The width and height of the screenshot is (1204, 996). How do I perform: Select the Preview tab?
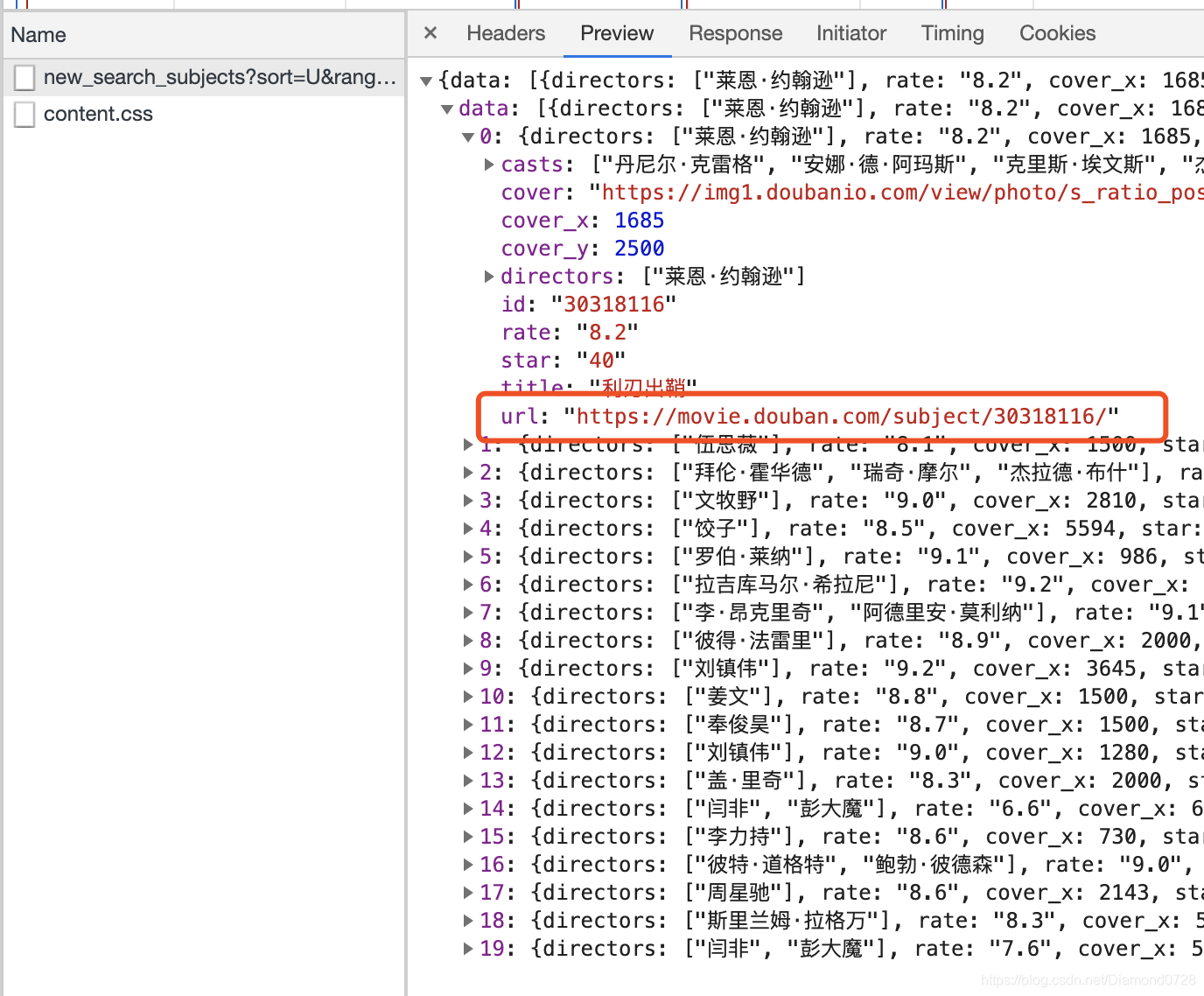coord(617,33)
